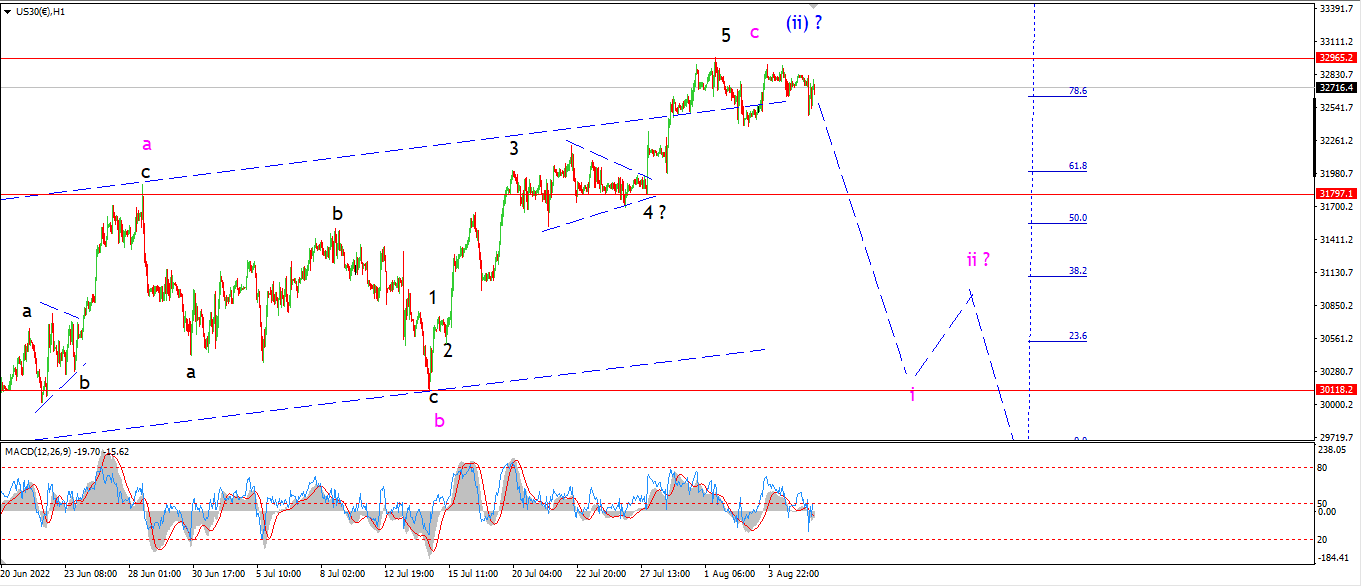The width and height of the screenshot is (1362, 586).
Task: Select the 38.2 Fibonacci level label
Action: tap(1077, 271)
